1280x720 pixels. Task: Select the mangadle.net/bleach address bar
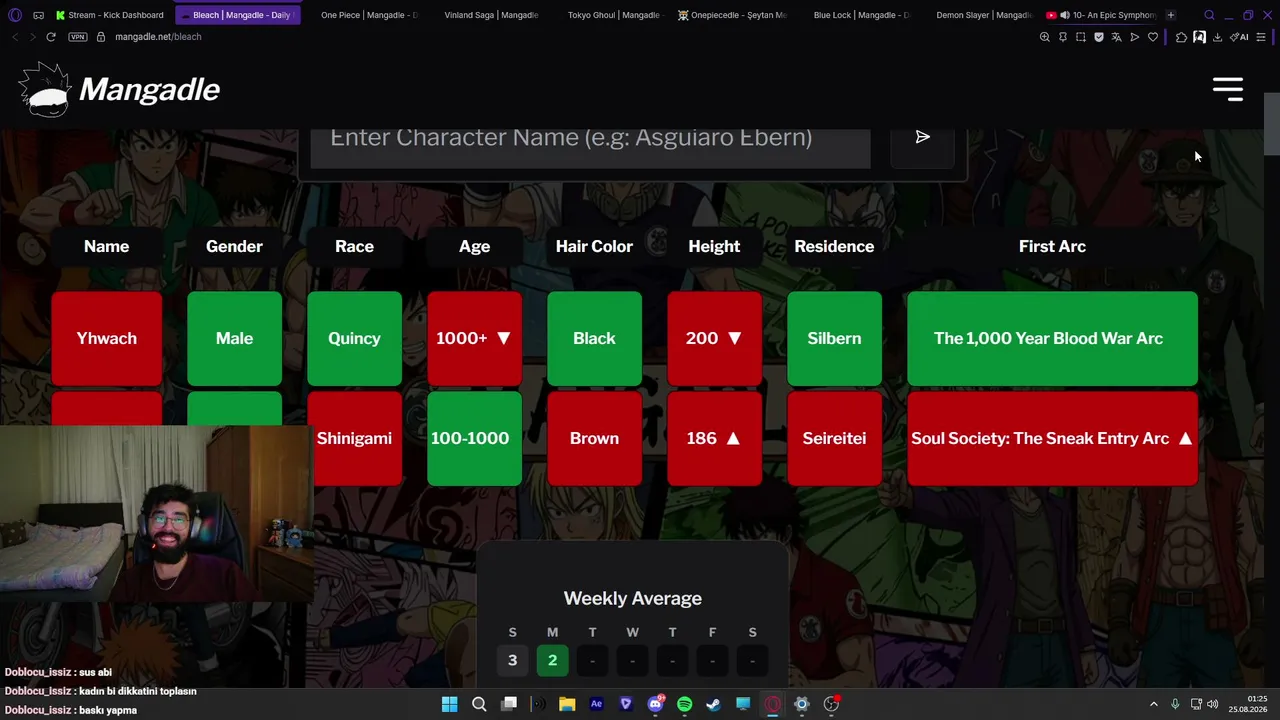[x=158, y=37]
